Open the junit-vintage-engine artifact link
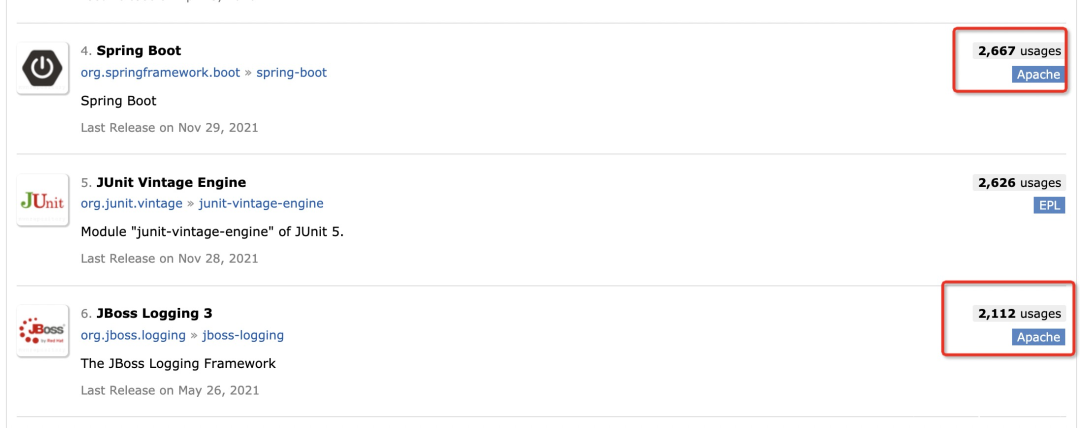The height and width of the screenshot is (428, 1080). [261, 203]
